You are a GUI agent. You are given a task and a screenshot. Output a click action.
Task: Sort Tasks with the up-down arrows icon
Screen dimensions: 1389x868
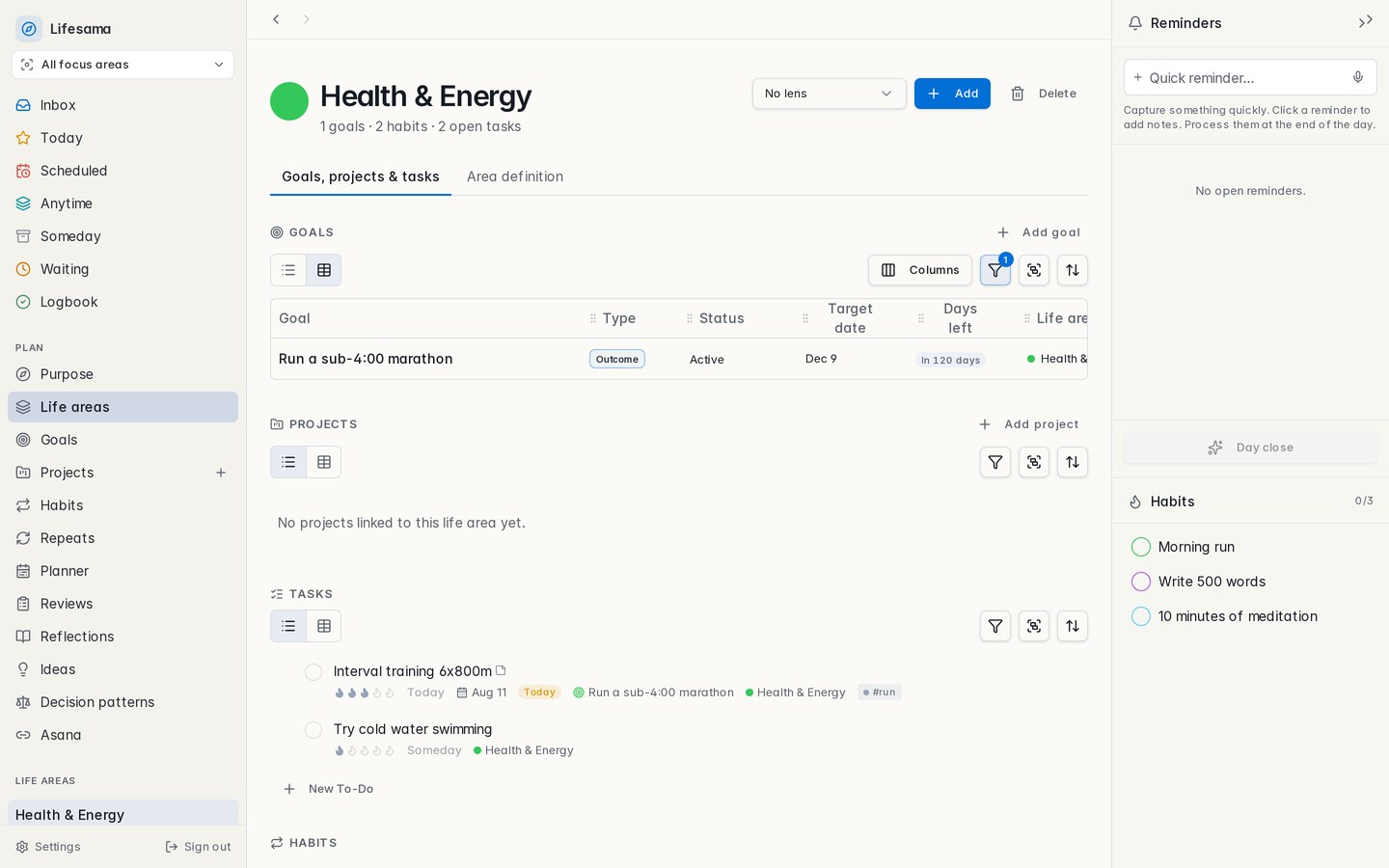pyautogui.click(x=1073, y=626)
